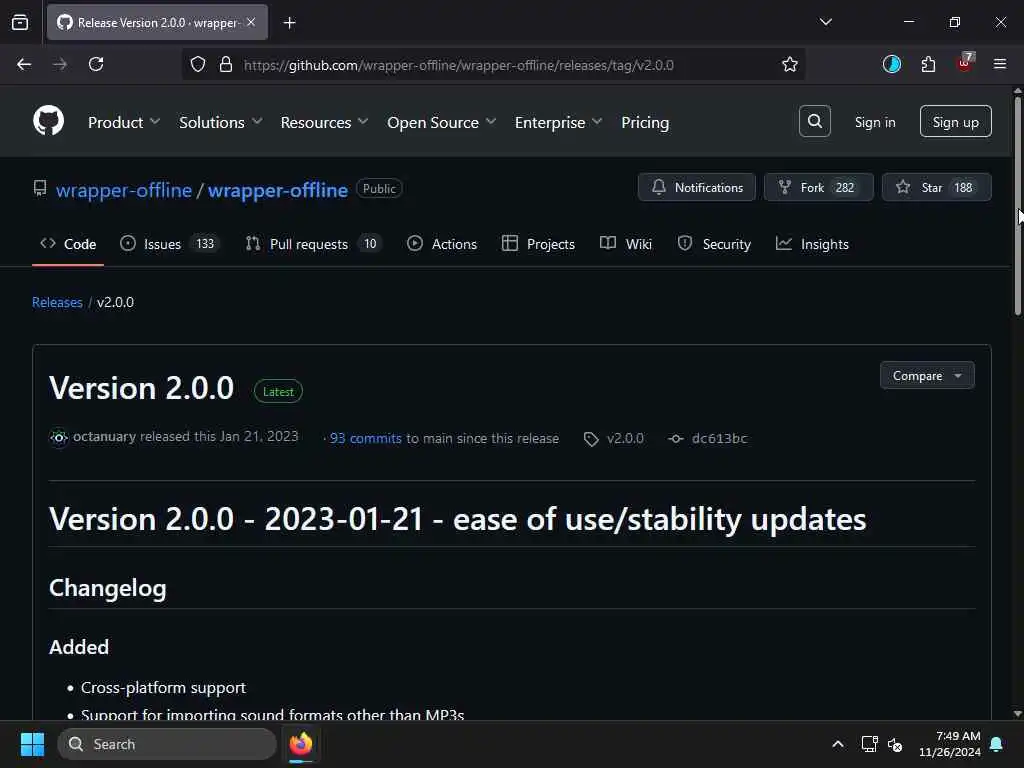Close the Release Version 2.0.0 tab

point(251,22)
